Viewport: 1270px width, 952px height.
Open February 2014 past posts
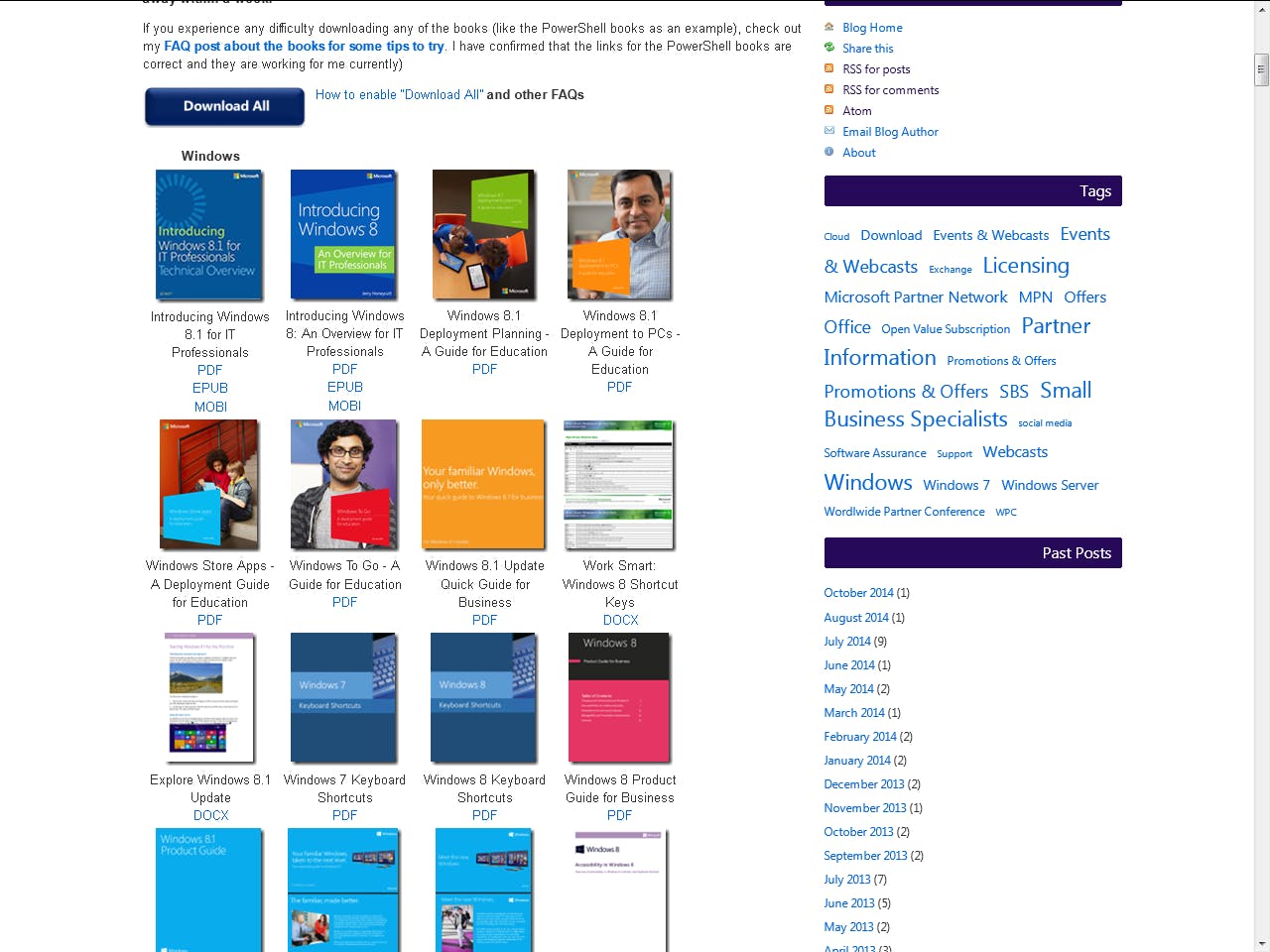point(859,737)
